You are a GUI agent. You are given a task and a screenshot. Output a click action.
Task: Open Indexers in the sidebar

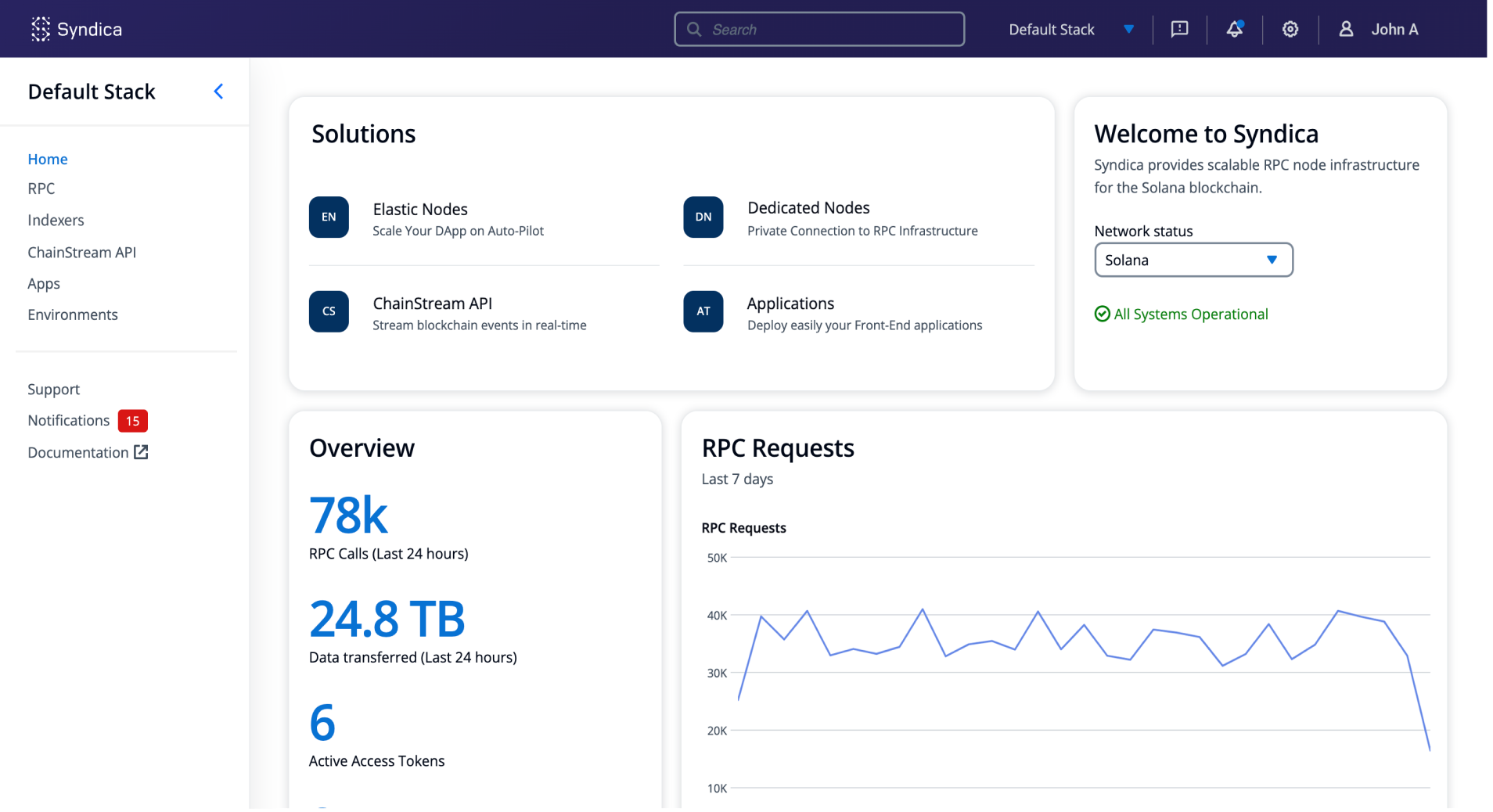[56, 221]
